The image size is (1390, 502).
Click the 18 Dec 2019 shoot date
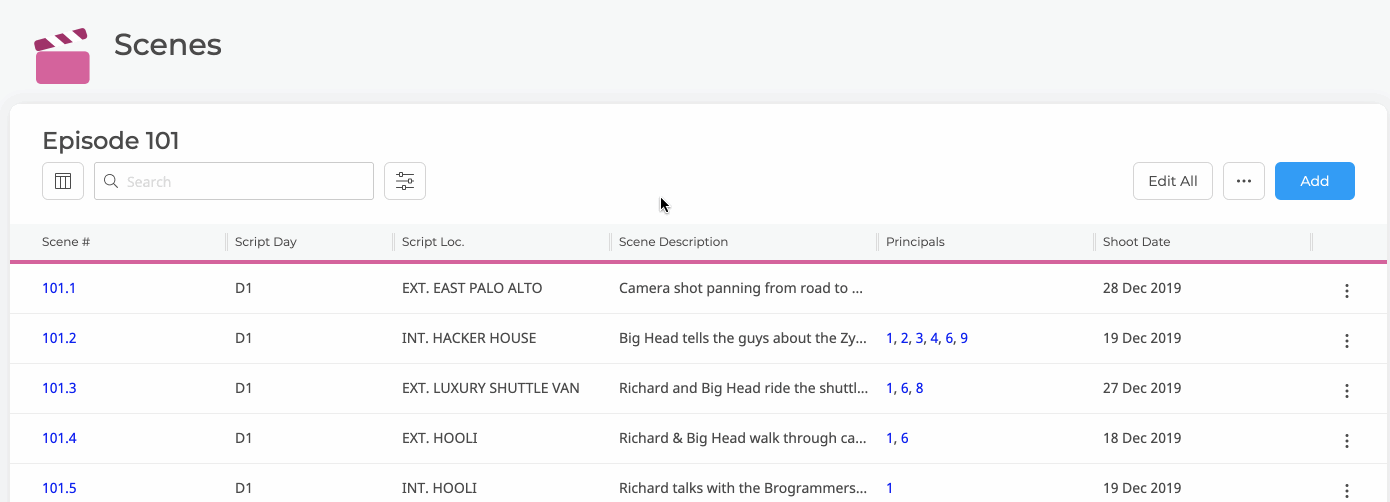[1142, 438]
